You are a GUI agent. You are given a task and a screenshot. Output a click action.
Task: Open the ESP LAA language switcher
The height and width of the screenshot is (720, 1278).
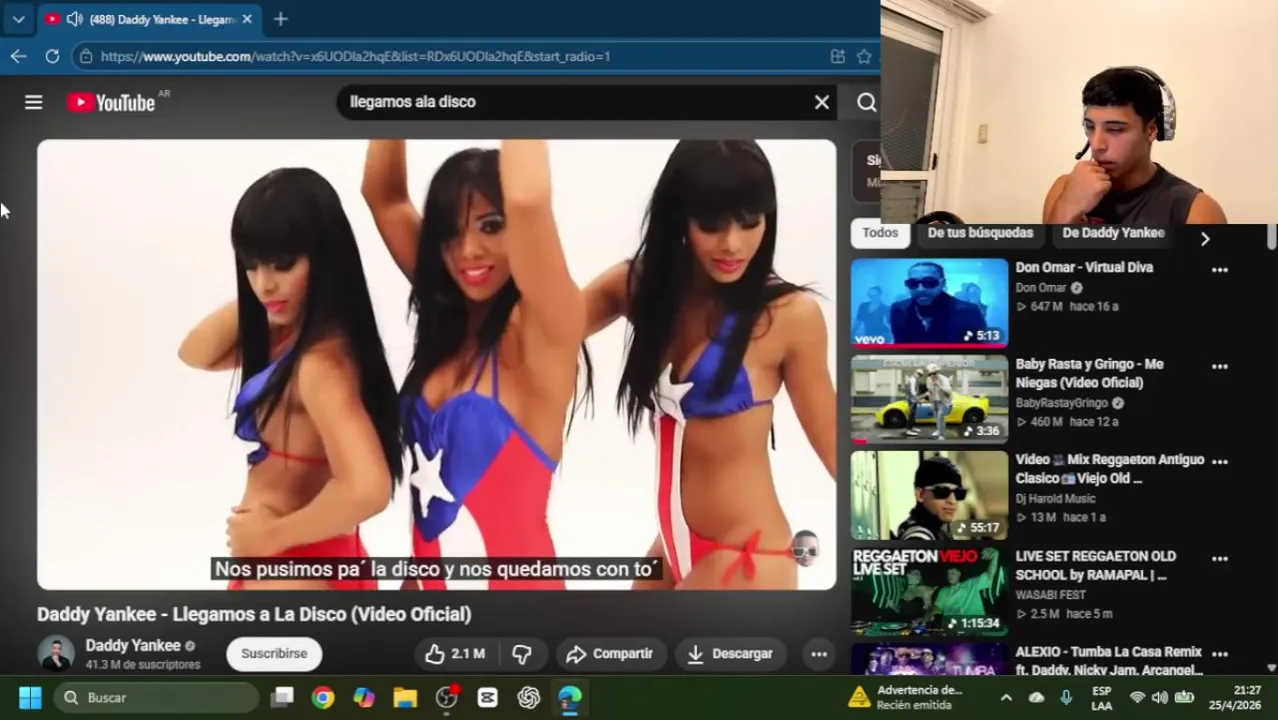point(1101,697)
